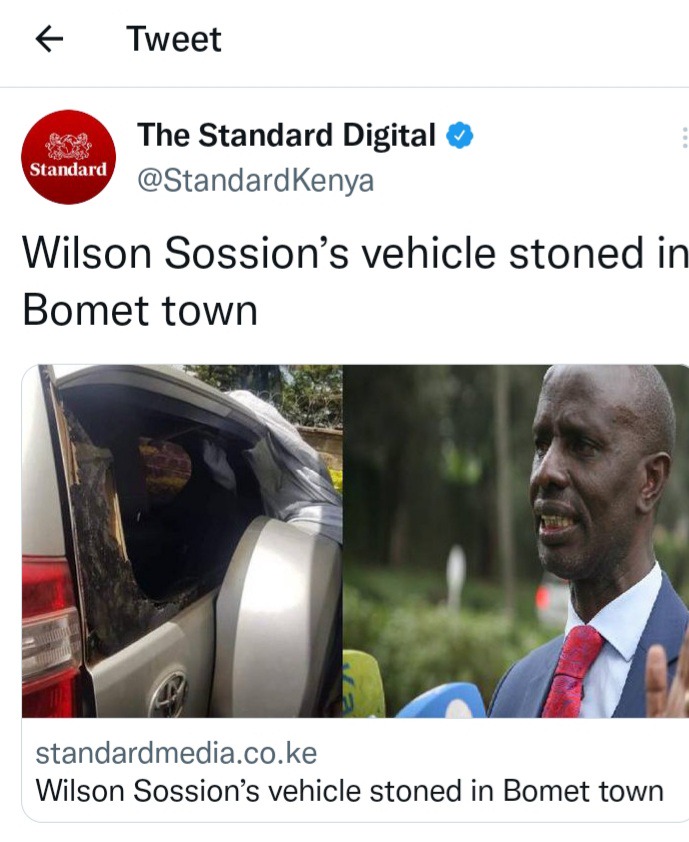Open the card headline about Bomet town
This screenshot has height=842, width=689.
[350, 791]
